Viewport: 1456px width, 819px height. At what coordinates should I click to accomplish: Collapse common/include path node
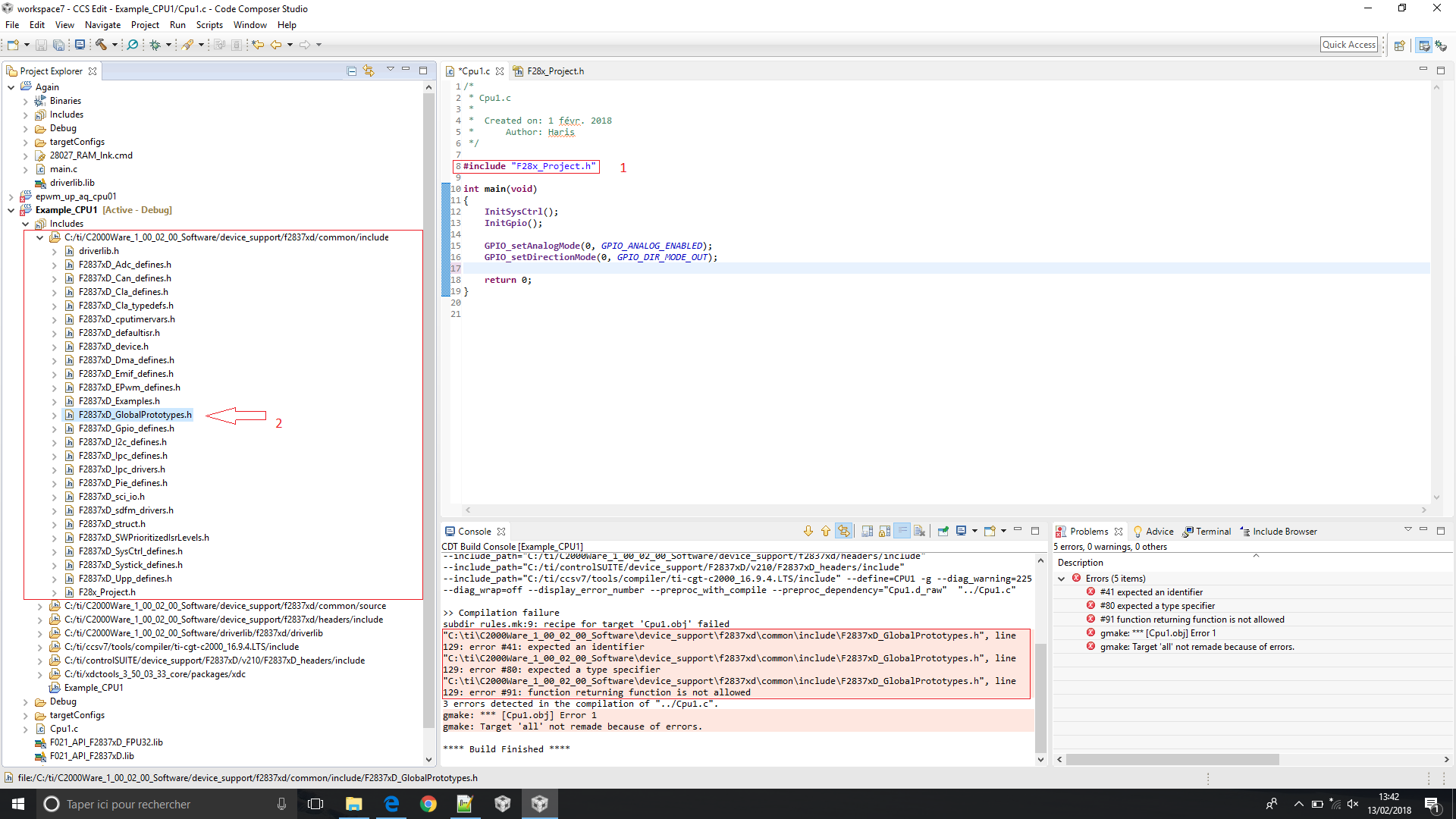pos(39,237)
